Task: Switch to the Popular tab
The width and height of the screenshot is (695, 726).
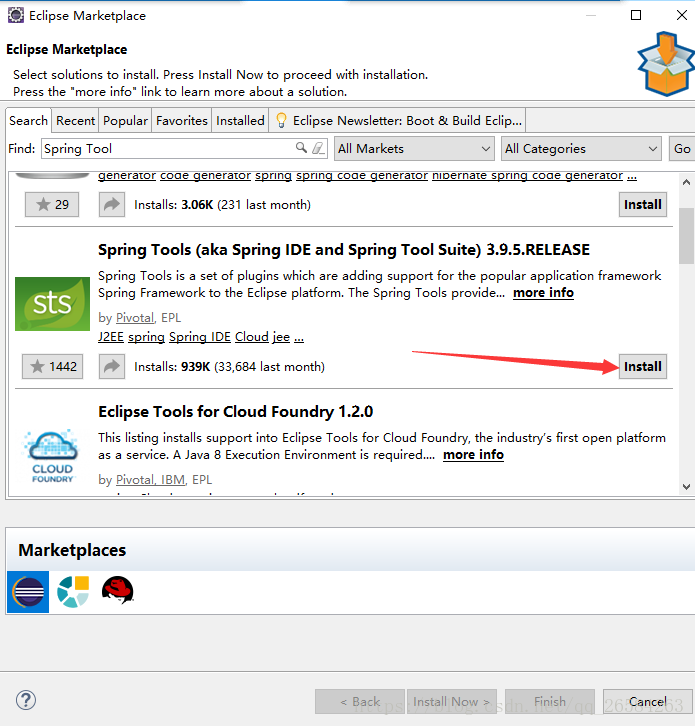Action: point(125,121)
